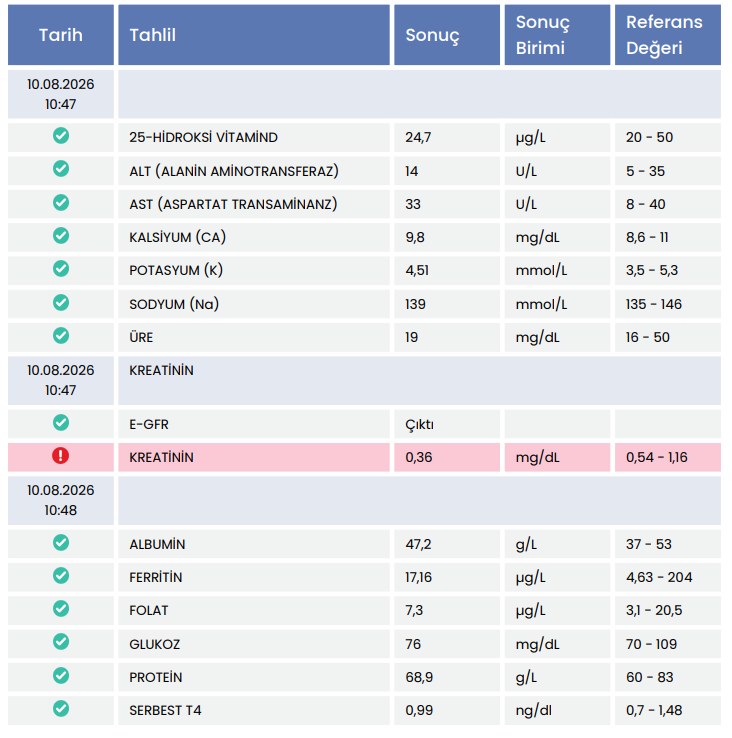Click the green check next to SODYUM (Na)

pyautogui.click(x=61, y=302)
